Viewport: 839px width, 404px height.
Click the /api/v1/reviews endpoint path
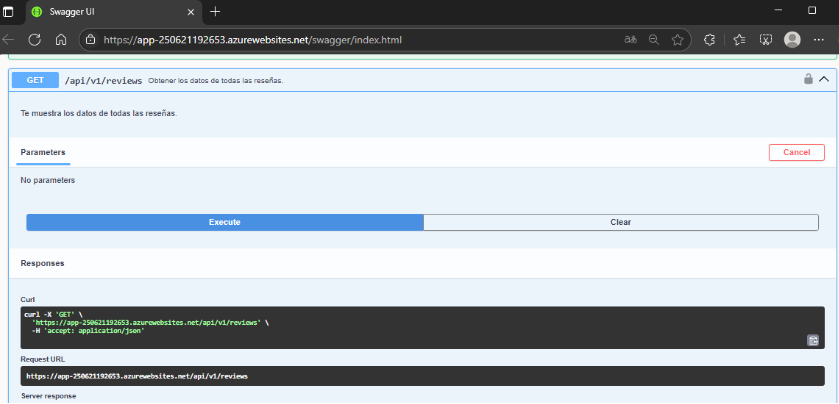pyautogui.click(x=103, y=81)
